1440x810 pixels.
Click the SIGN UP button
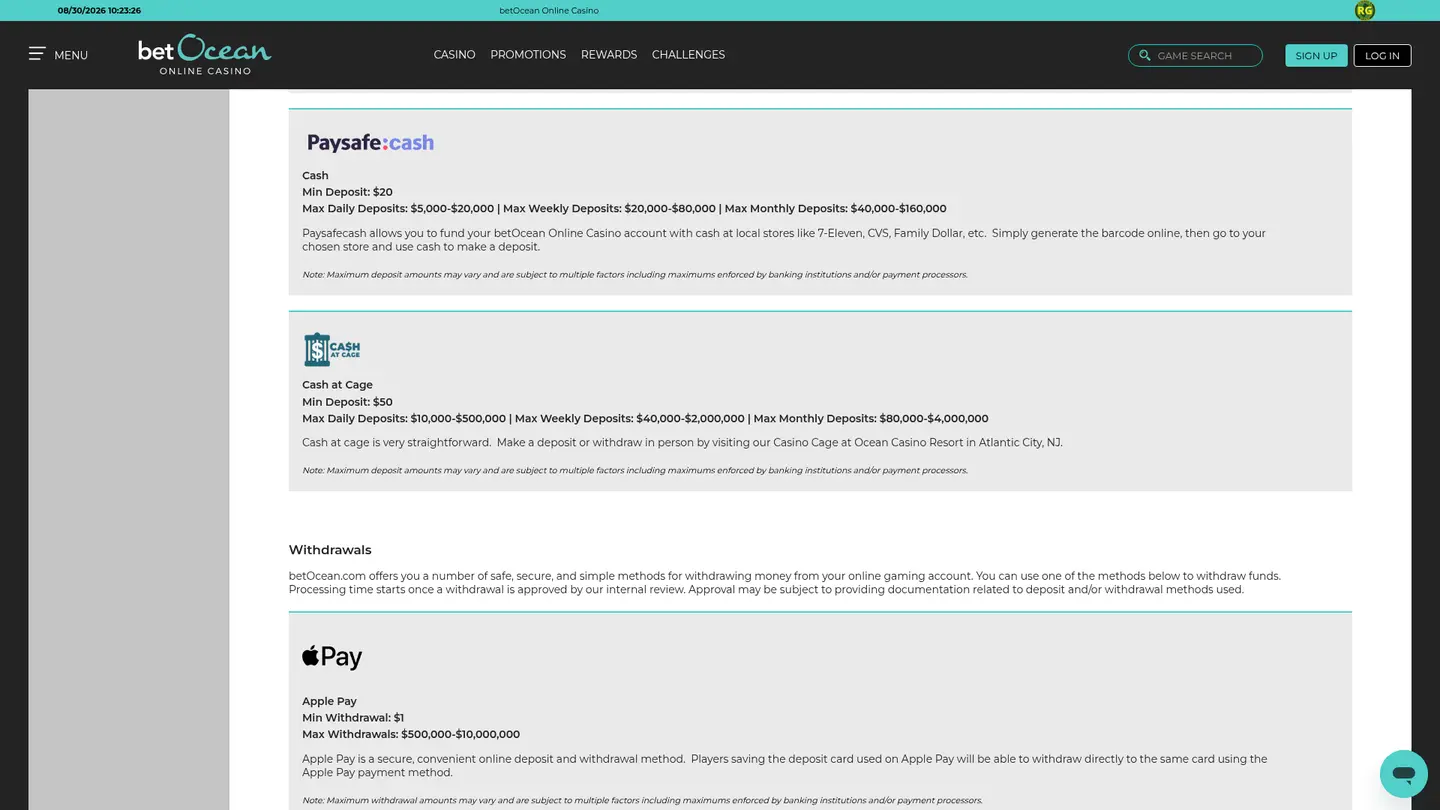click(1316, 56)
